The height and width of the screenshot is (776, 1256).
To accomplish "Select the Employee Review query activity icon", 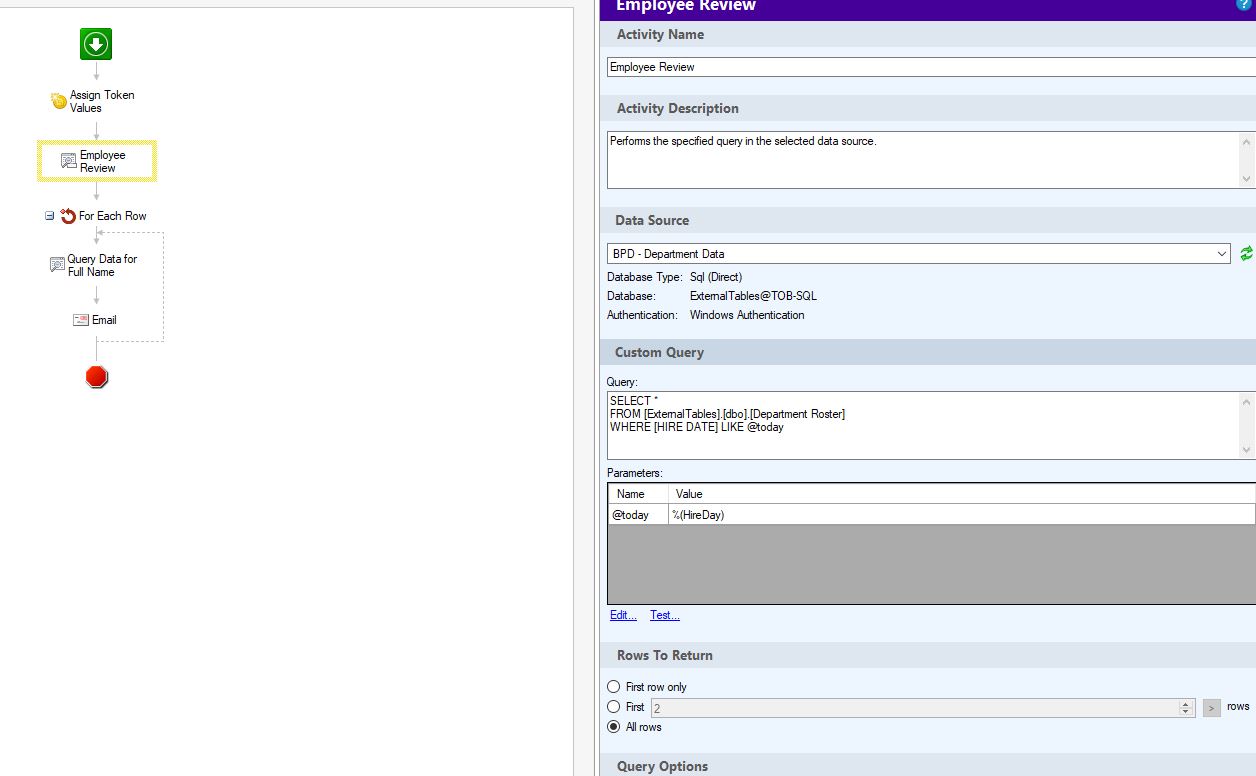I will click(x=69, y=161).
